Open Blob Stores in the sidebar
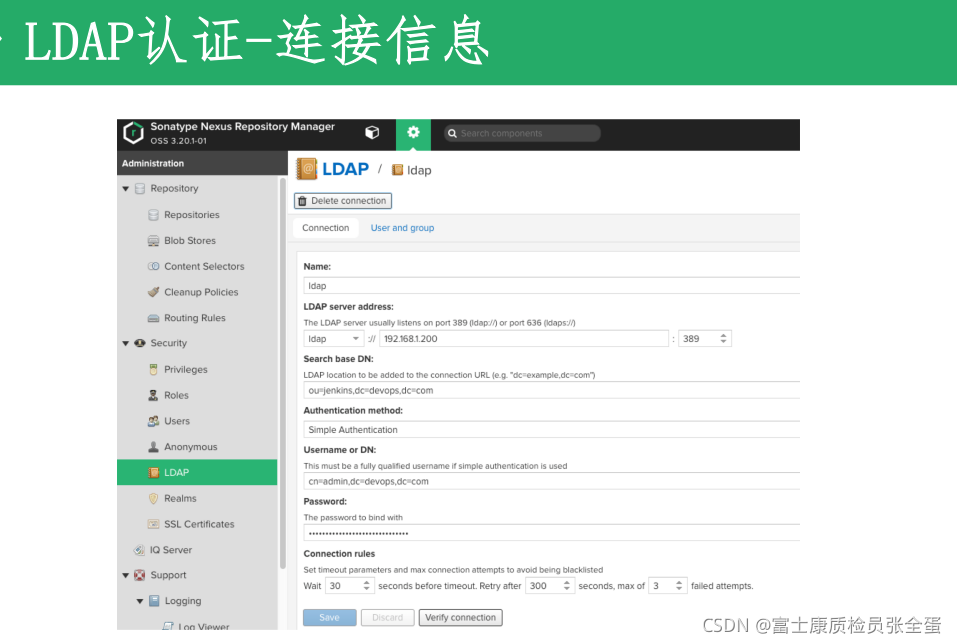This screenshot has width=957, height=643. pyautogui.click(x=190, y=240)
